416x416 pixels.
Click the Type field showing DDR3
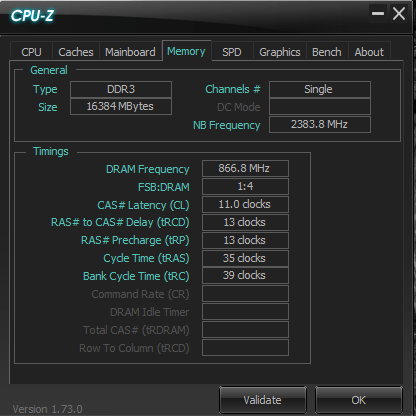[121, 89]
